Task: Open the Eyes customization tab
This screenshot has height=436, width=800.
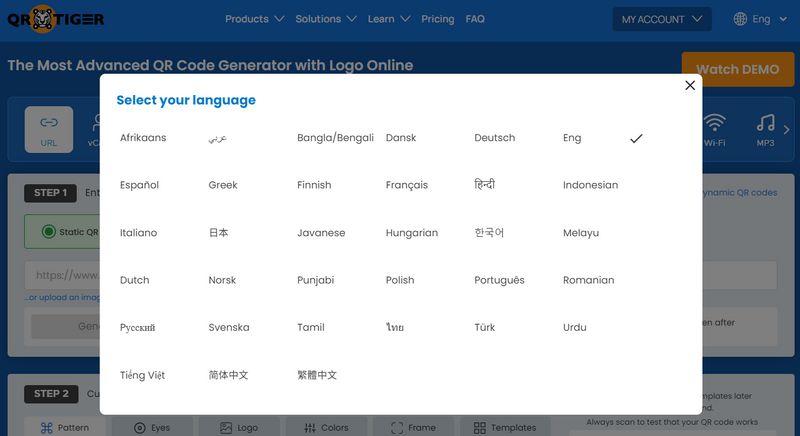Action: [152, 427]
